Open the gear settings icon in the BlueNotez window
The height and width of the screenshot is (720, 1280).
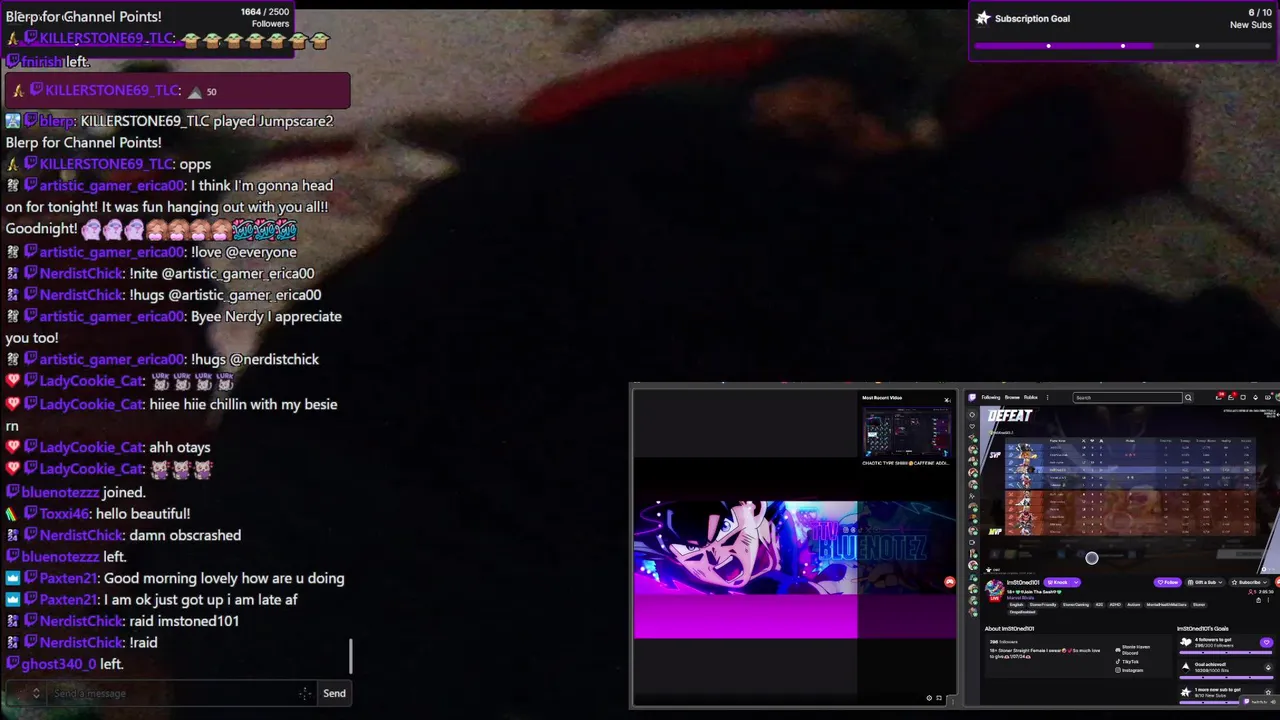(x=929, y=698)
